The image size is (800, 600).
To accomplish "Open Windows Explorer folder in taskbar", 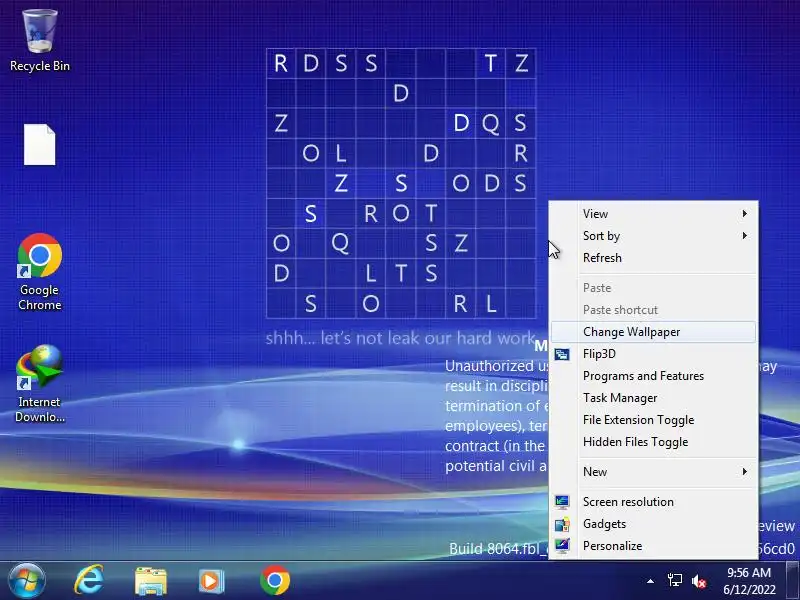I will (151, 581).
